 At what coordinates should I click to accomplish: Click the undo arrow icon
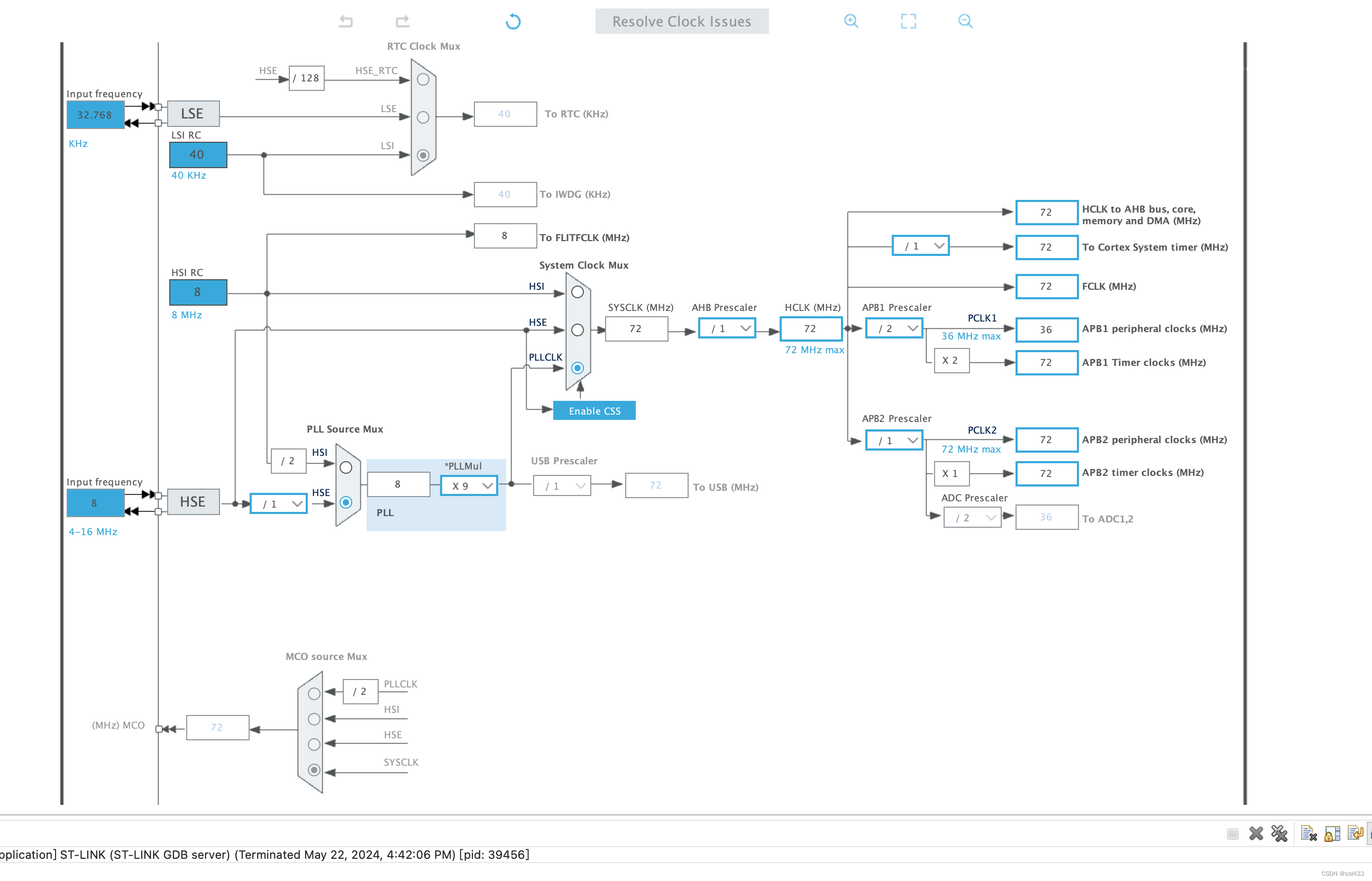[346, 21]
